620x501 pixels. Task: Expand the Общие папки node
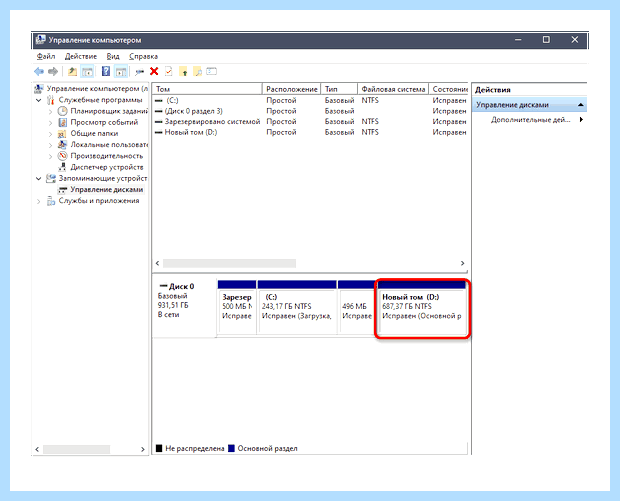tap(50, 134)
